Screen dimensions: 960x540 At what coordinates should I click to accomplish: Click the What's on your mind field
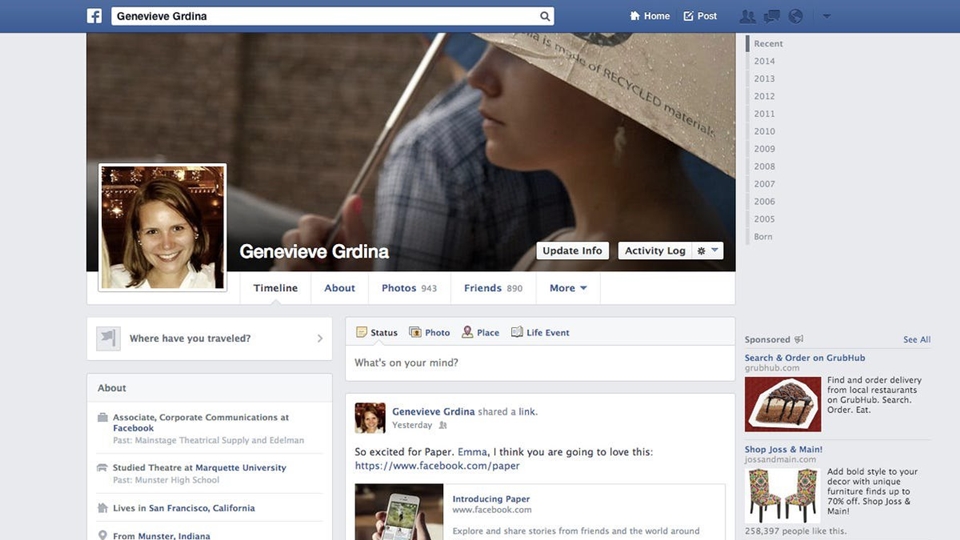click(x=540, y=363)
